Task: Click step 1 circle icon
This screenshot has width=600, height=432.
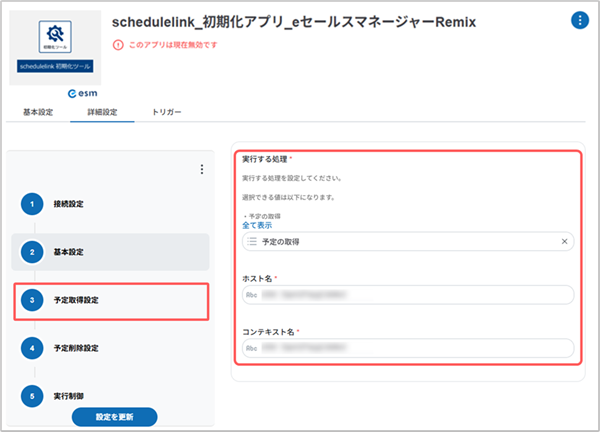Action: coord(32,204)
